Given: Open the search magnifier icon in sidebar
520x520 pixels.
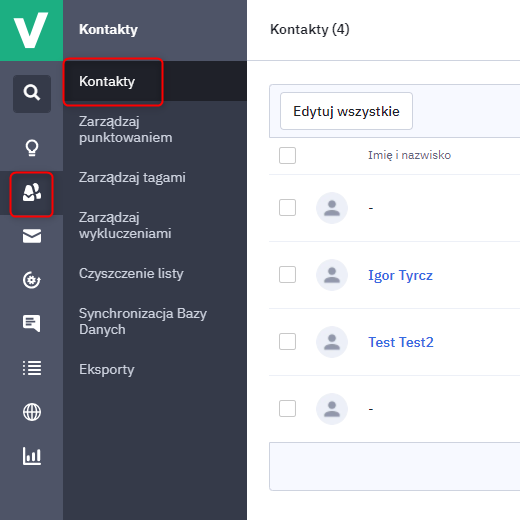Looking at the screenshot, I should [32, 93].
